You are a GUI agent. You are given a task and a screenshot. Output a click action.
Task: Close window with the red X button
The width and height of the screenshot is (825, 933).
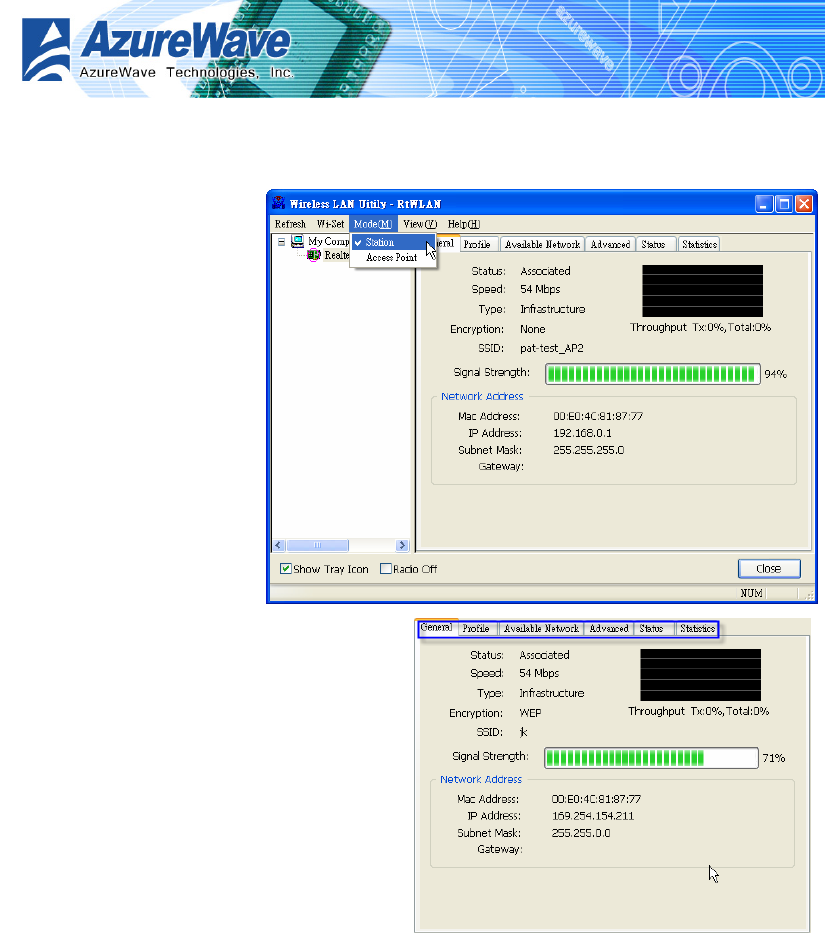coord(804,204)
